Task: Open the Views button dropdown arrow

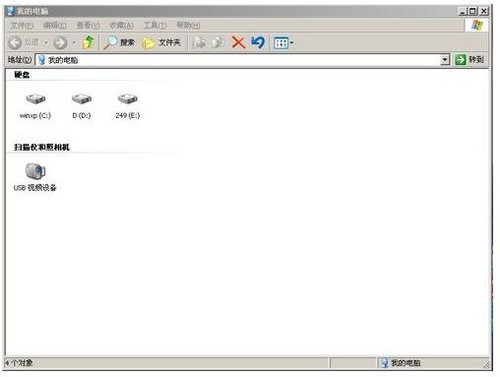Action: point(292,43)
